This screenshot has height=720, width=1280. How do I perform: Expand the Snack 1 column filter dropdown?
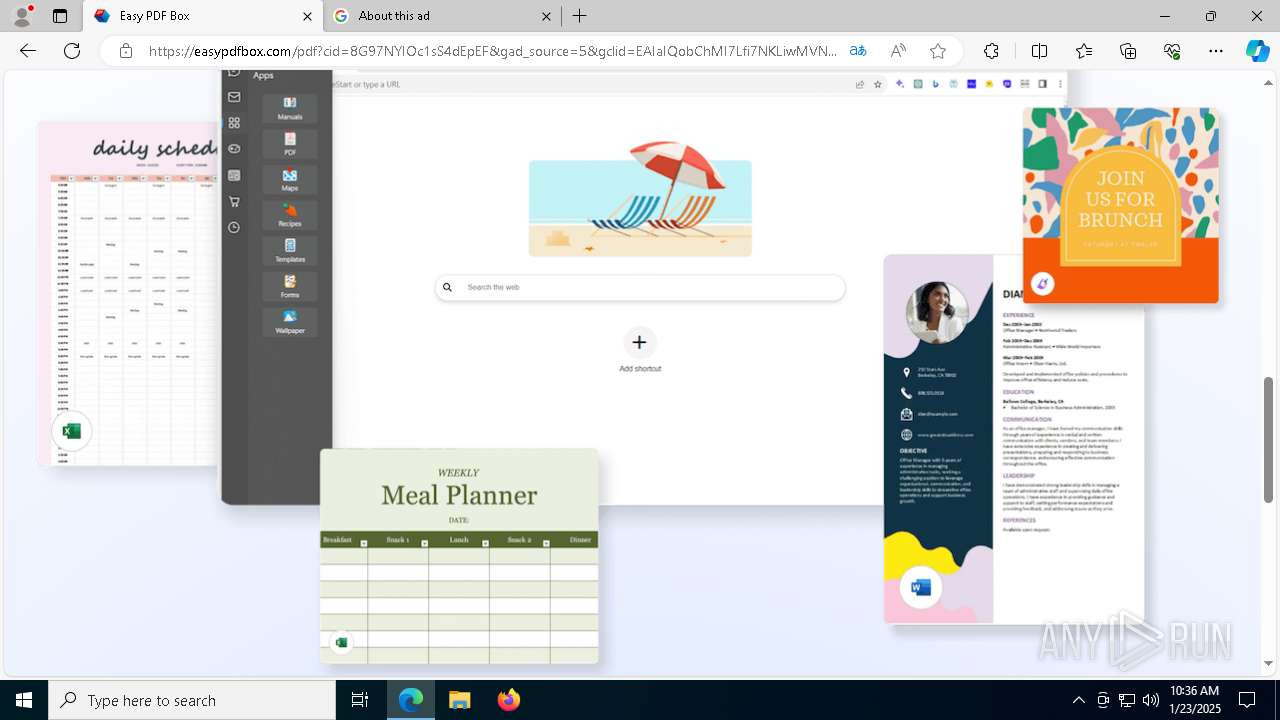[x=424, y=543]
